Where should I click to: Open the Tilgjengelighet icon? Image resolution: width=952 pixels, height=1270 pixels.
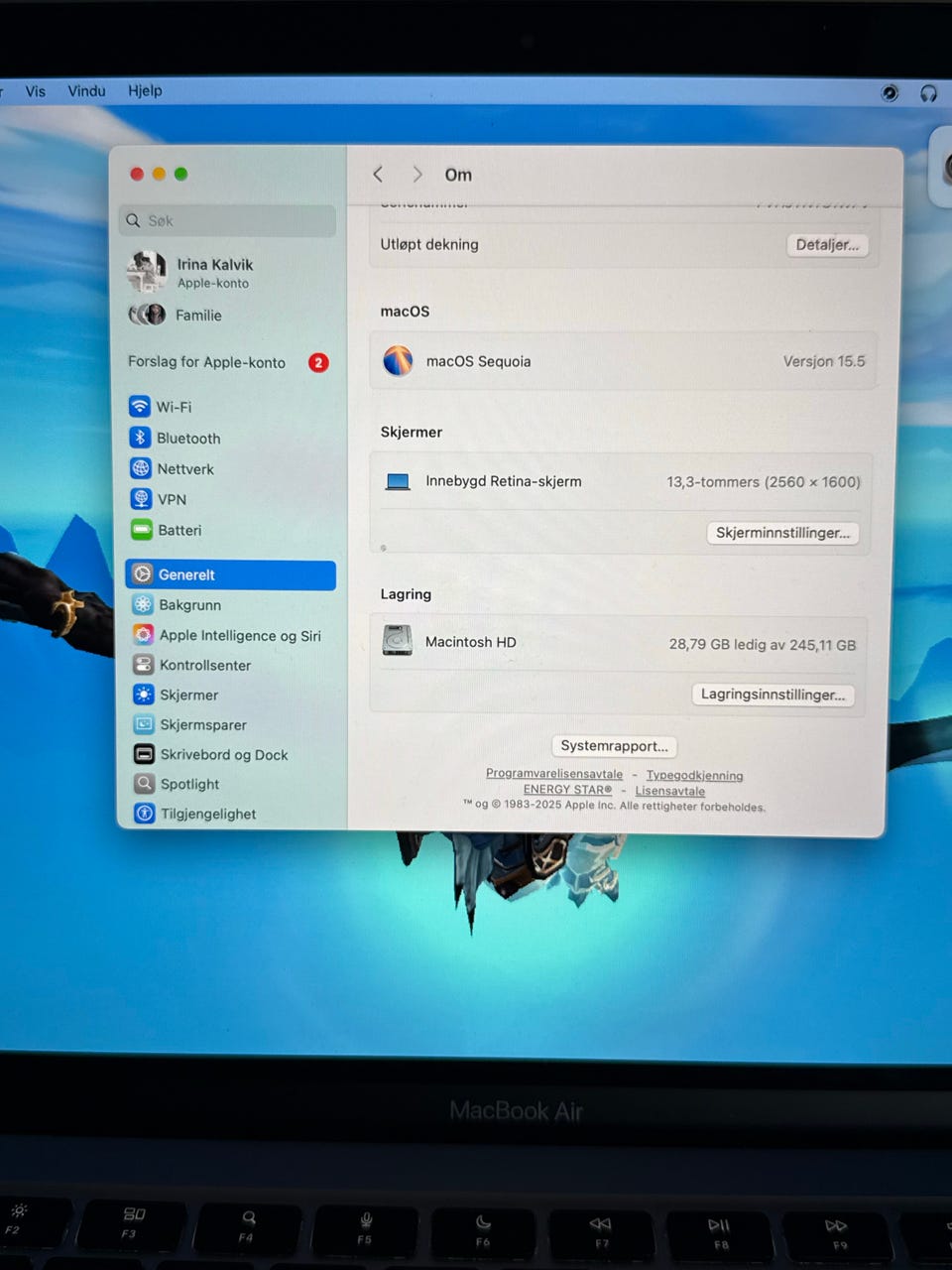pyautogui.click(x=145, y=814)
